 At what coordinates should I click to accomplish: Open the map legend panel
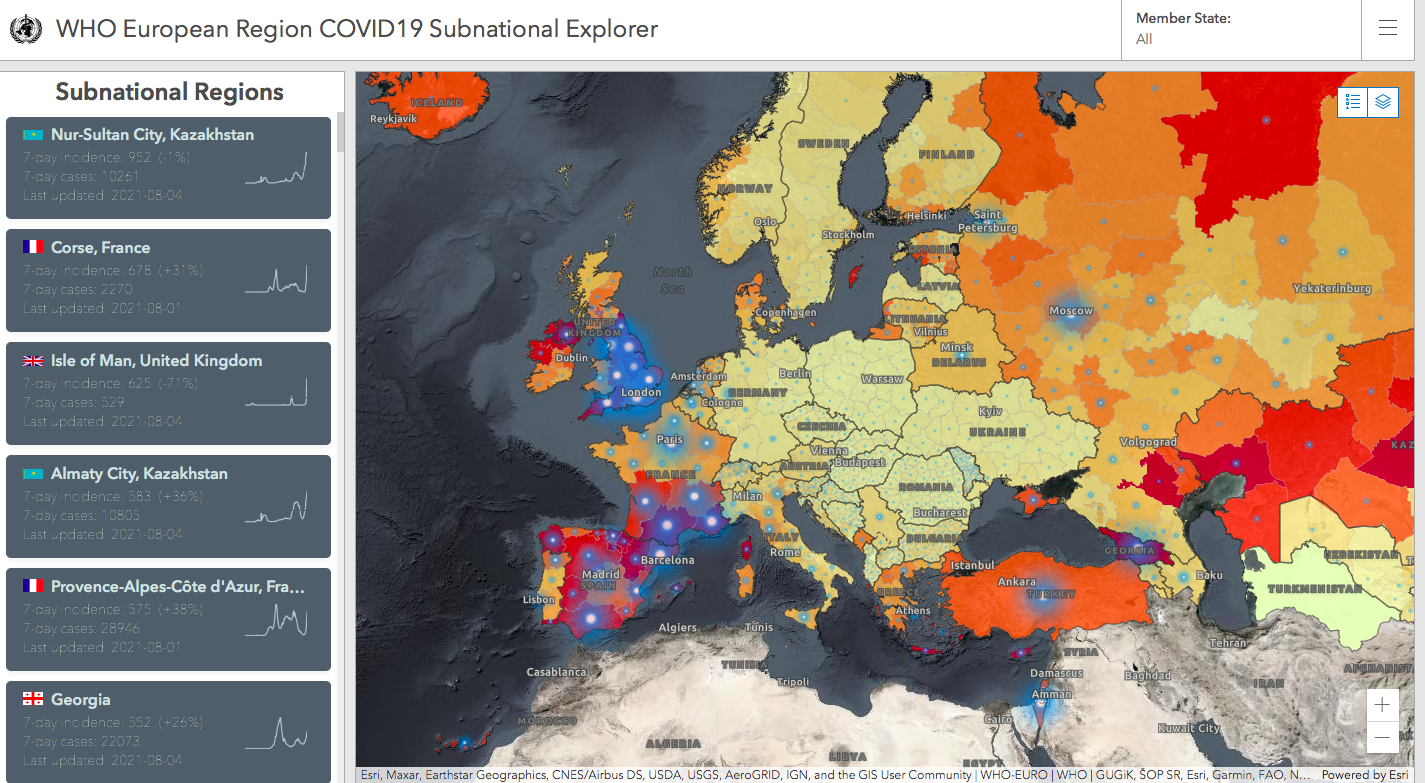tap(1353, 102)
